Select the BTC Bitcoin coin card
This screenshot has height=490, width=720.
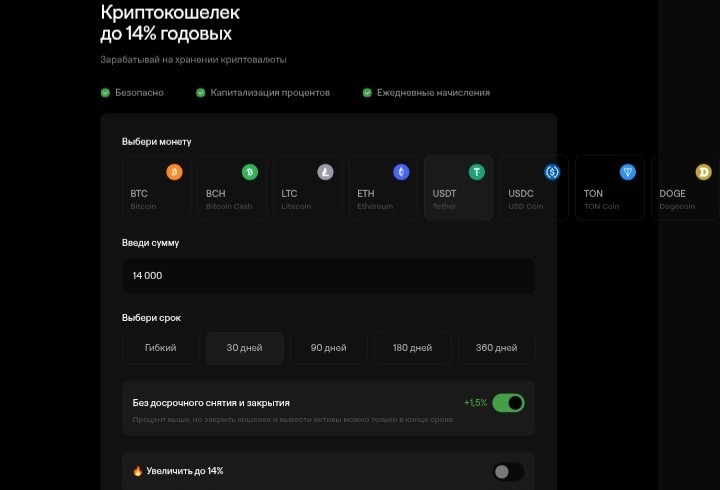[157, 188]
